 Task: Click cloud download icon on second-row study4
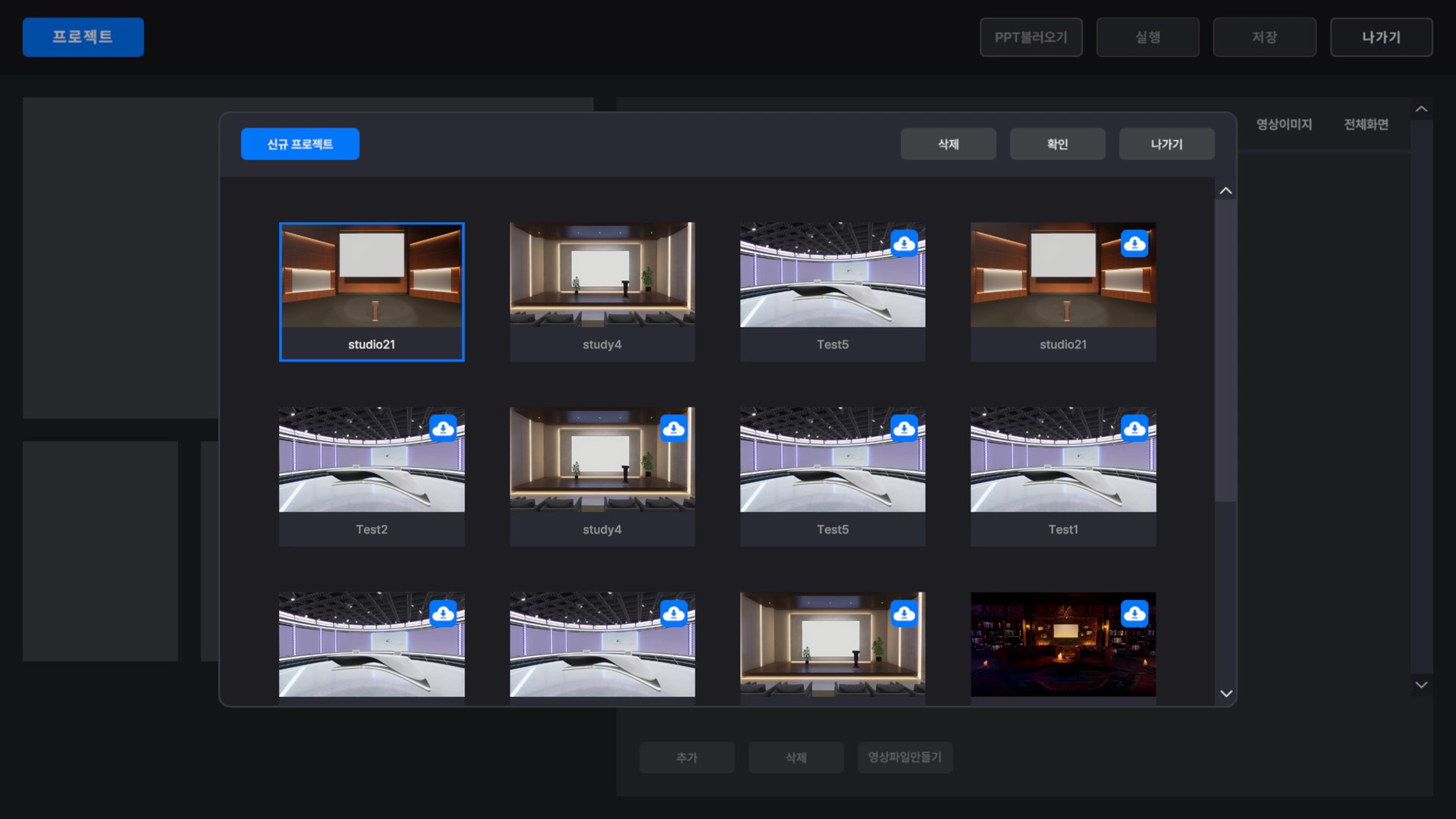[x=673, y=428]
